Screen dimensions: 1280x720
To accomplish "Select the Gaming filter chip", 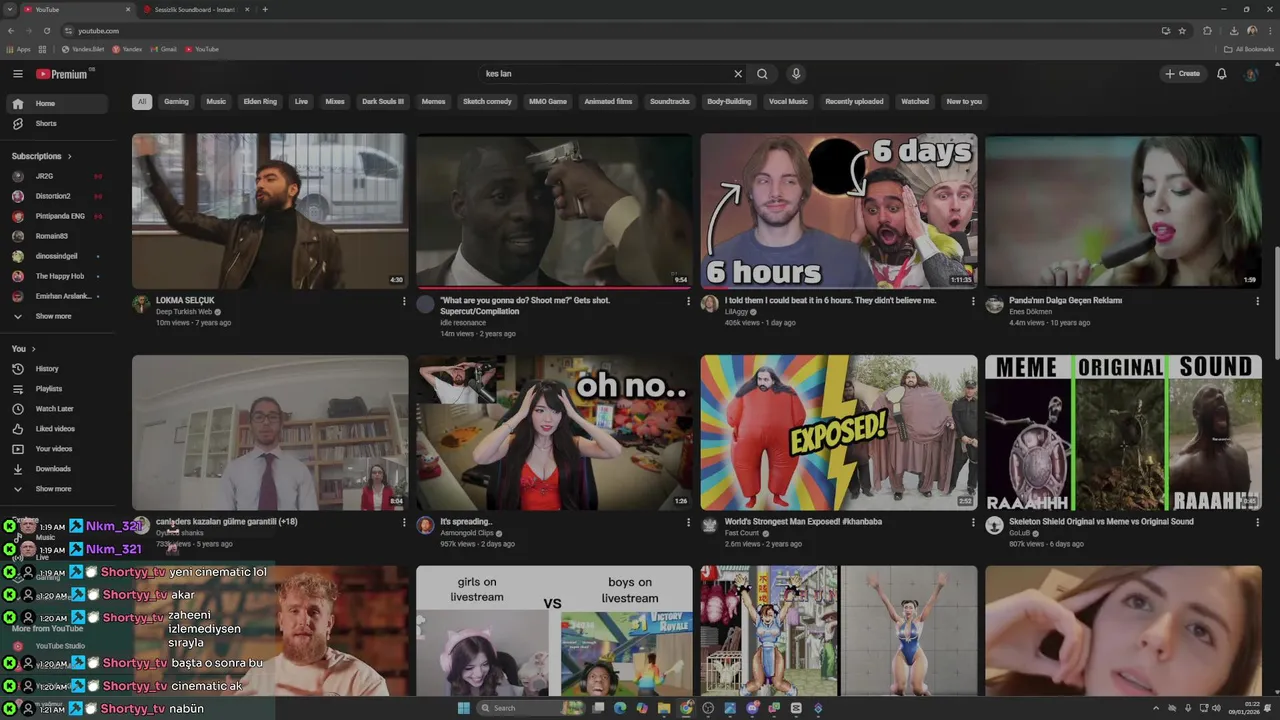I will pyautogui.click(x=176, y=101).
